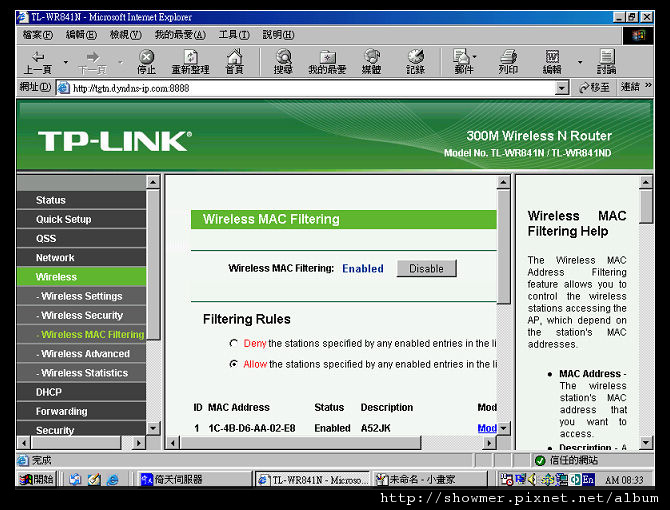Viewport: 670px width, 510px height.
Task: Open Security in the sidebar
Action: (82, 429)
